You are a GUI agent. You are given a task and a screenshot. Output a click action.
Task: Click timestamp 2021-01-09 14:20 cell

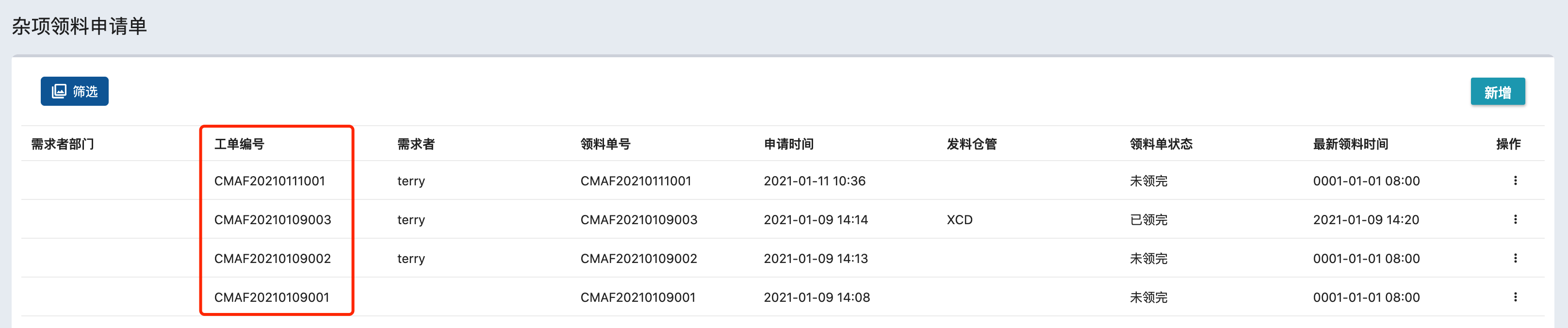coord(1366,220)
